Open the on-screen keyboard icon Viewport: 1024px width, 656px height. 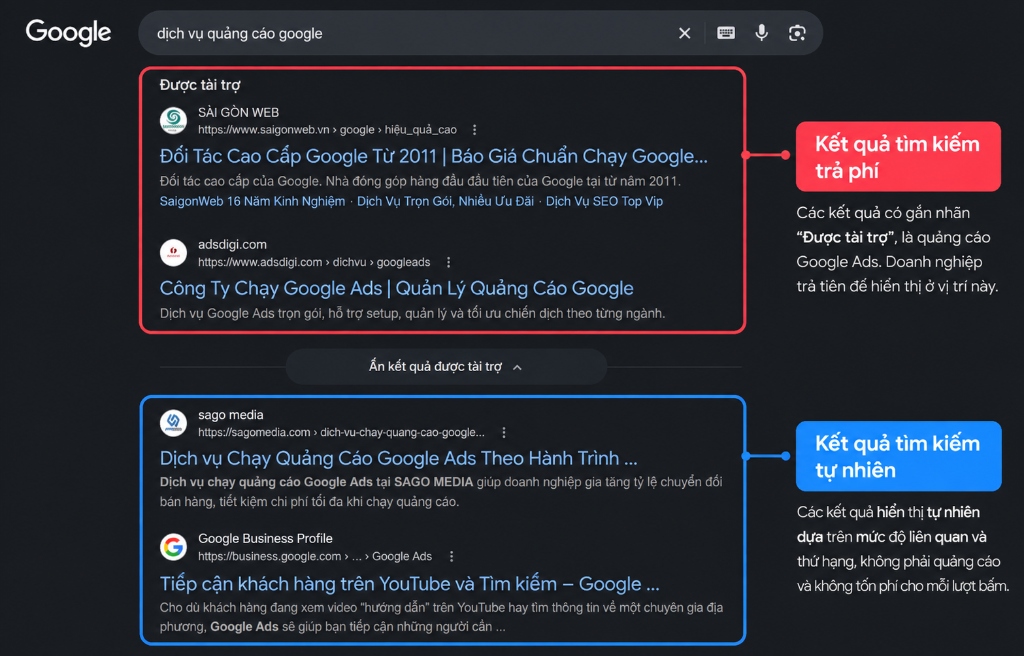(726, 33)
